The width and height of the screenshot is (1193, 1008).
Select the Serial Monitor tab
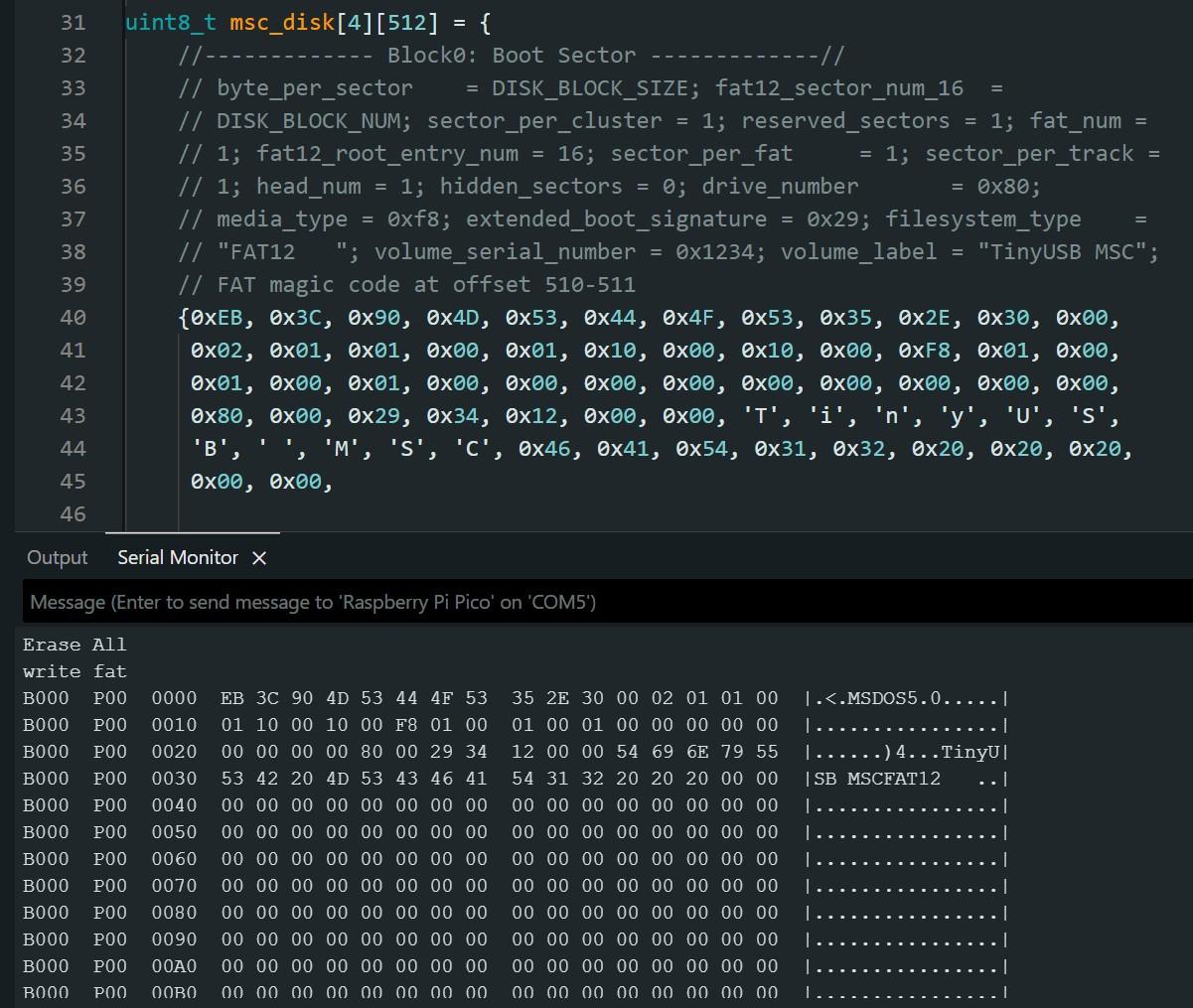178,558
